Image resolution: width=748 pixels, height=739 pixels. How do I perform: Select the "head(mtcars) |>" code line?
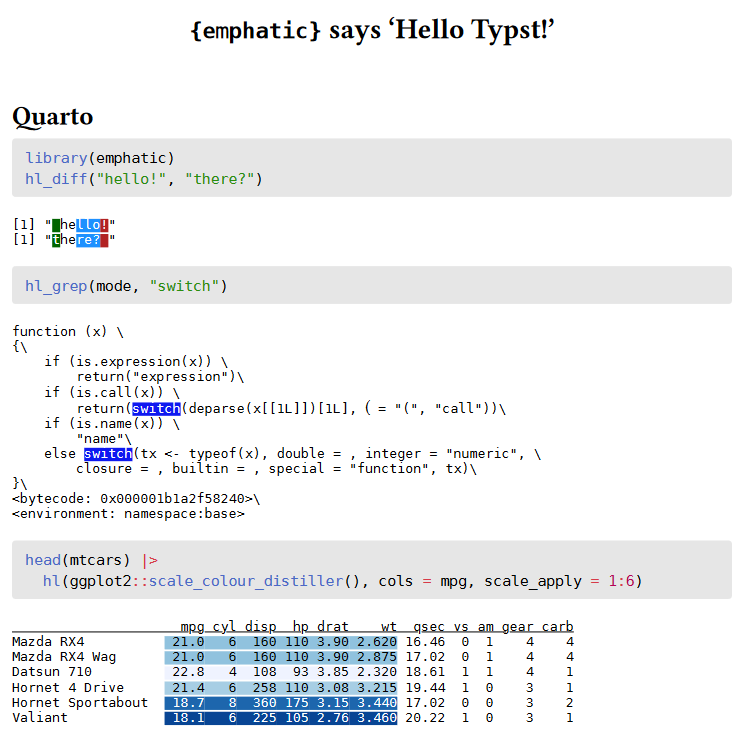[x=91, y=560]
